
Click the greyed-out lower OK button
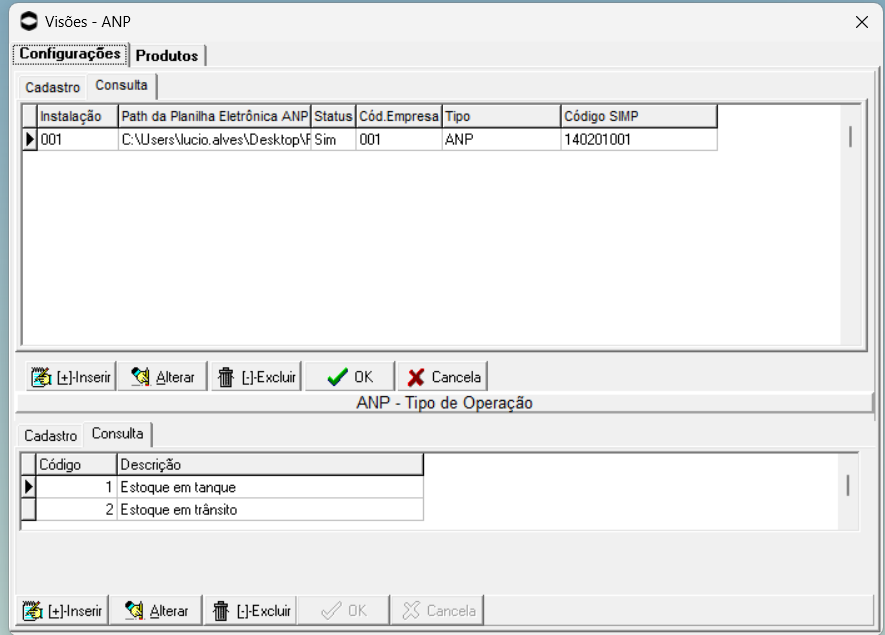point(344,610)
